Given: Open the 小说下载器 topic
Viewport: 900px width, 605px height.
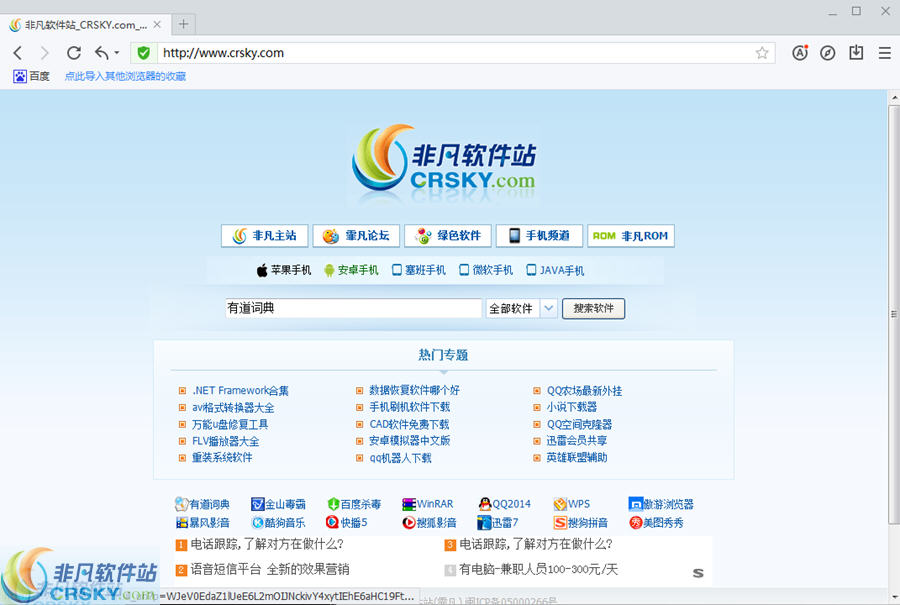Looking at the screenshot, I should pos(572,407).
